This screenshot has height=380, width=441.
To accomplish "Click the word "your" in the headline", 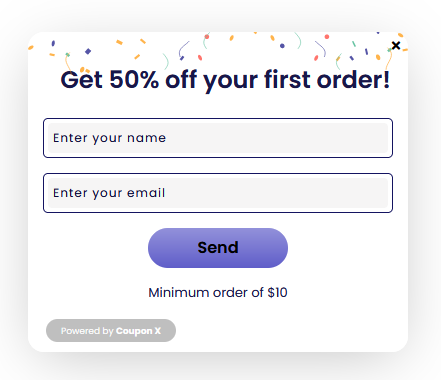I will click(231, 82).
